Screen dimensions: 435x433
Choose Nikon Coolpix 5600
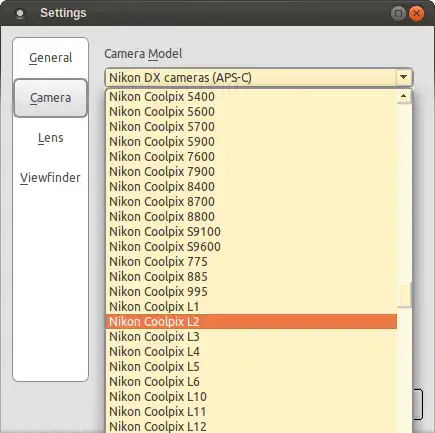pyautogui.click(x=251, y=112)
